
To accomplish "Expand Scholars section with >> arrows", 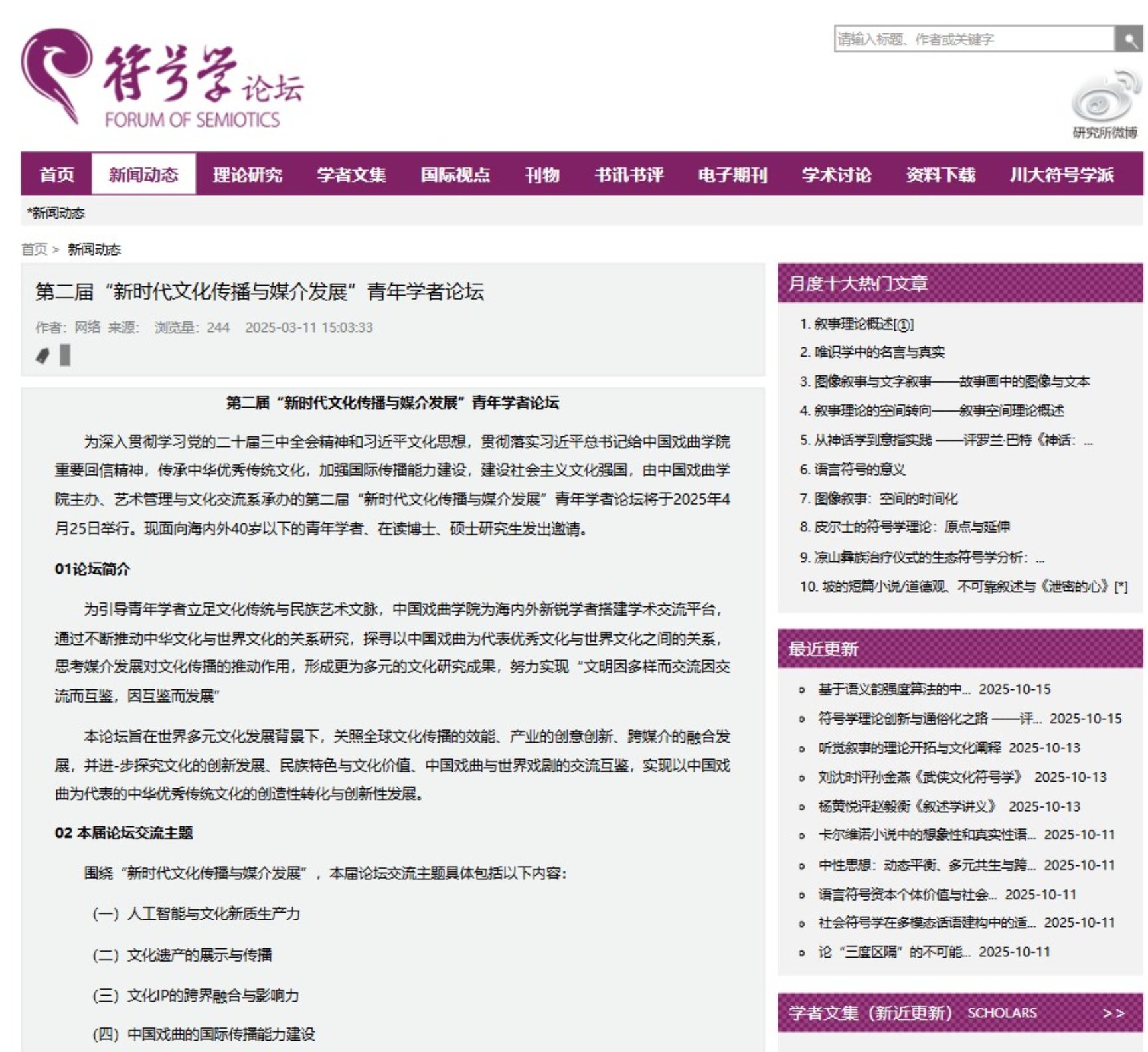I will point(1113,1013).
